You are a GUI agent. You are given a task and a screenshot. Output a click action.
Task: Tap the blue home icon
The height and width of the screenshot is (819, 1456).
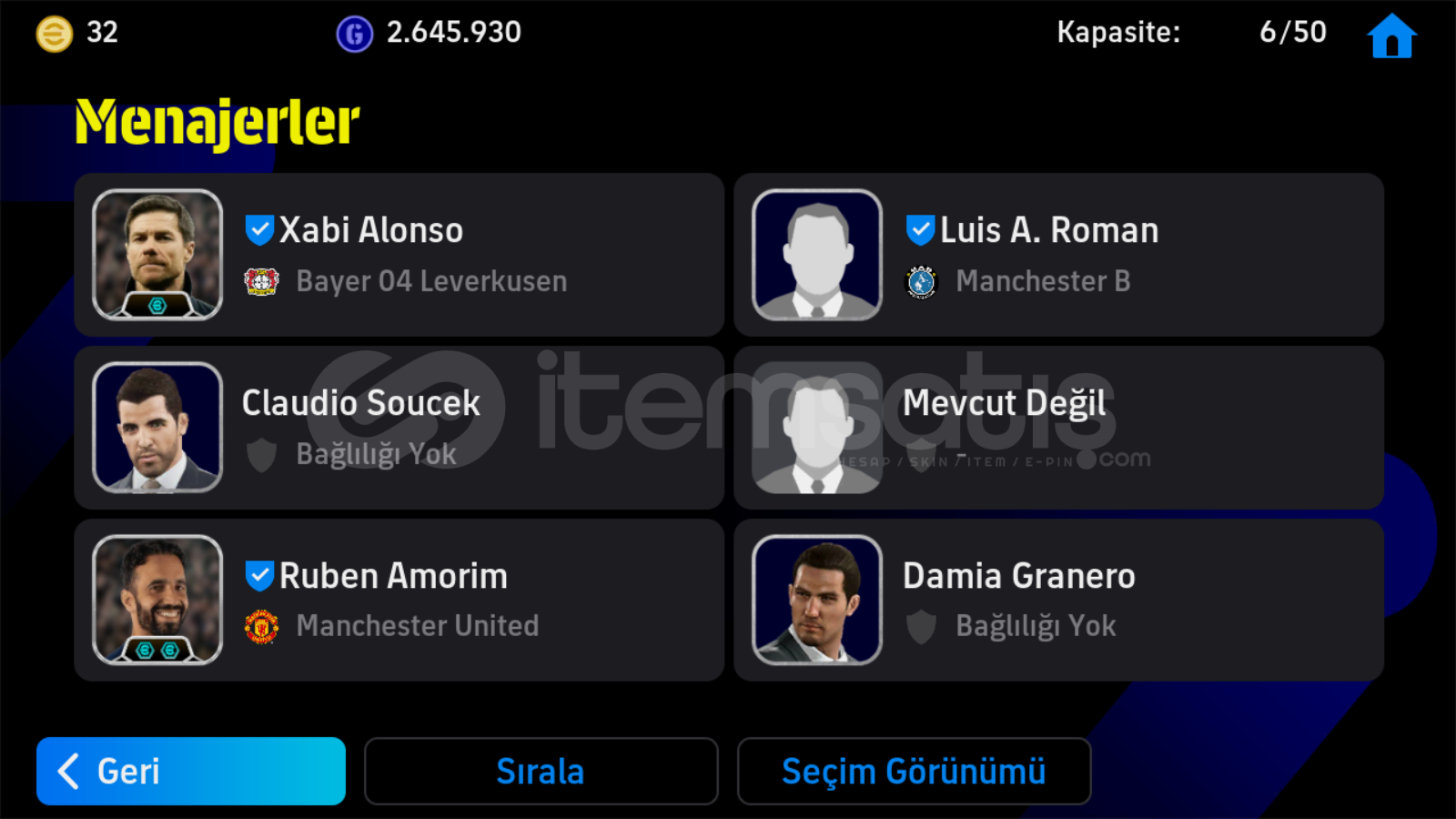pyautogui.click(x=1391, y=35)
